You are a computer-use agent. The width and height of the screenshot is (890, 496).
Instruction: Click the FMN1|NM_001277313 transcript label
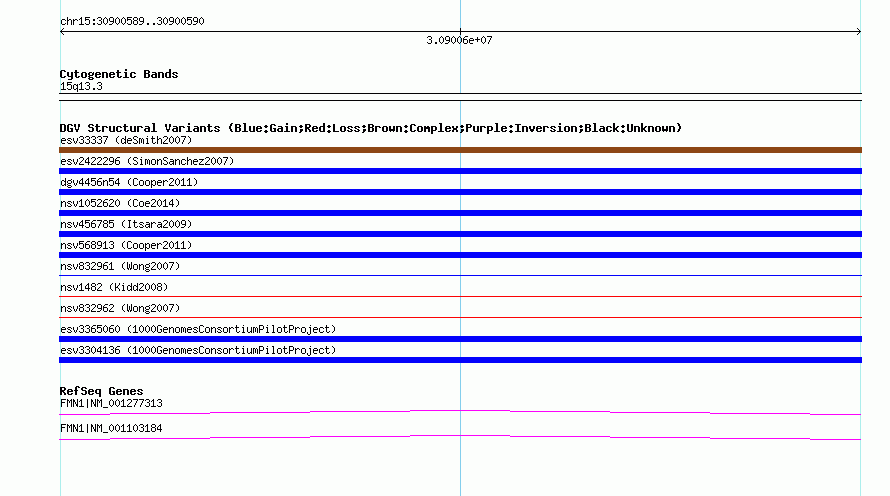[111, 403]
